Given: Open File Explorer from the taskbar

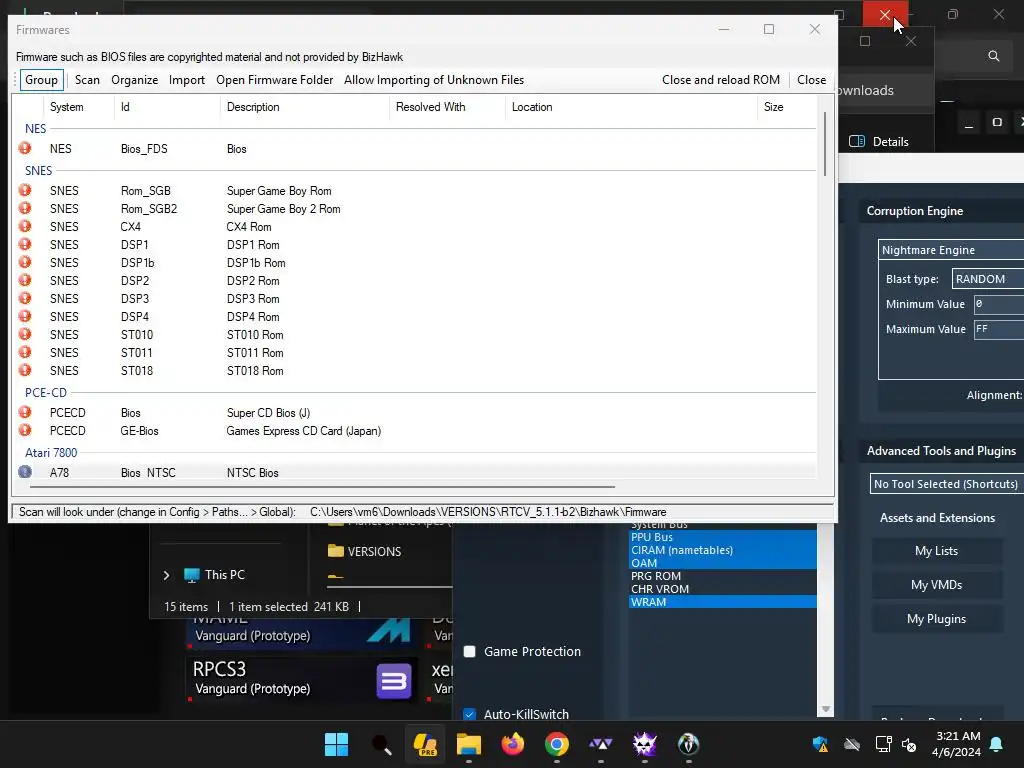Looking at the screenshot, I should [468, 744].
